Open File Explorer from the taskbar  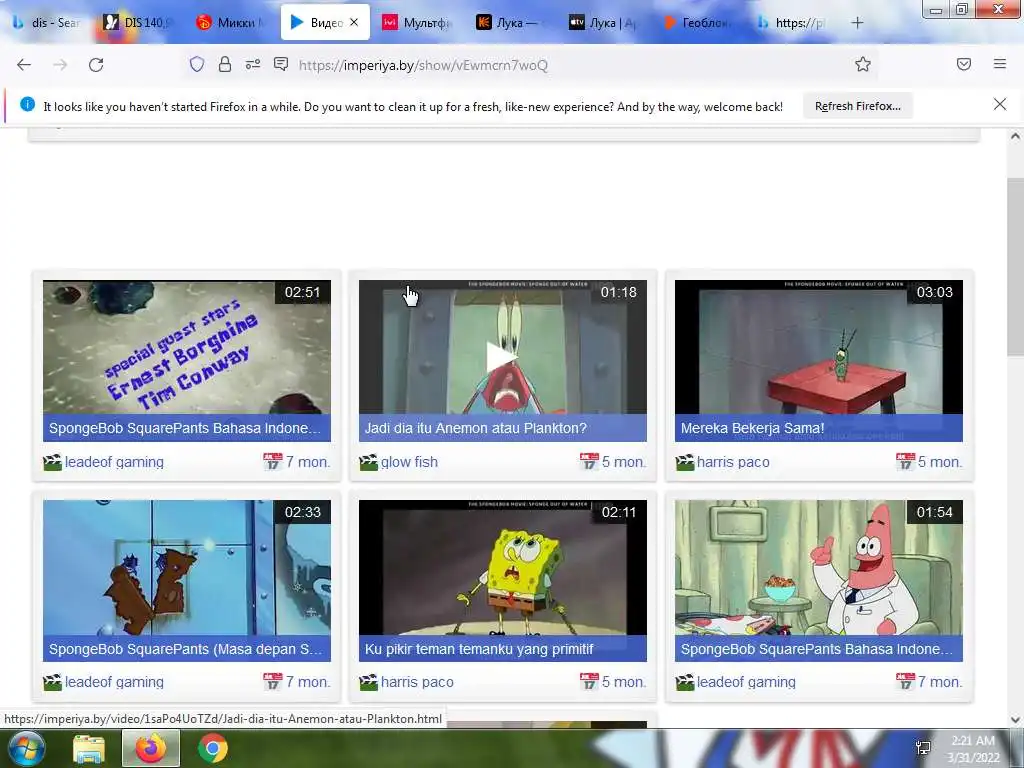(x=89, y=749)
